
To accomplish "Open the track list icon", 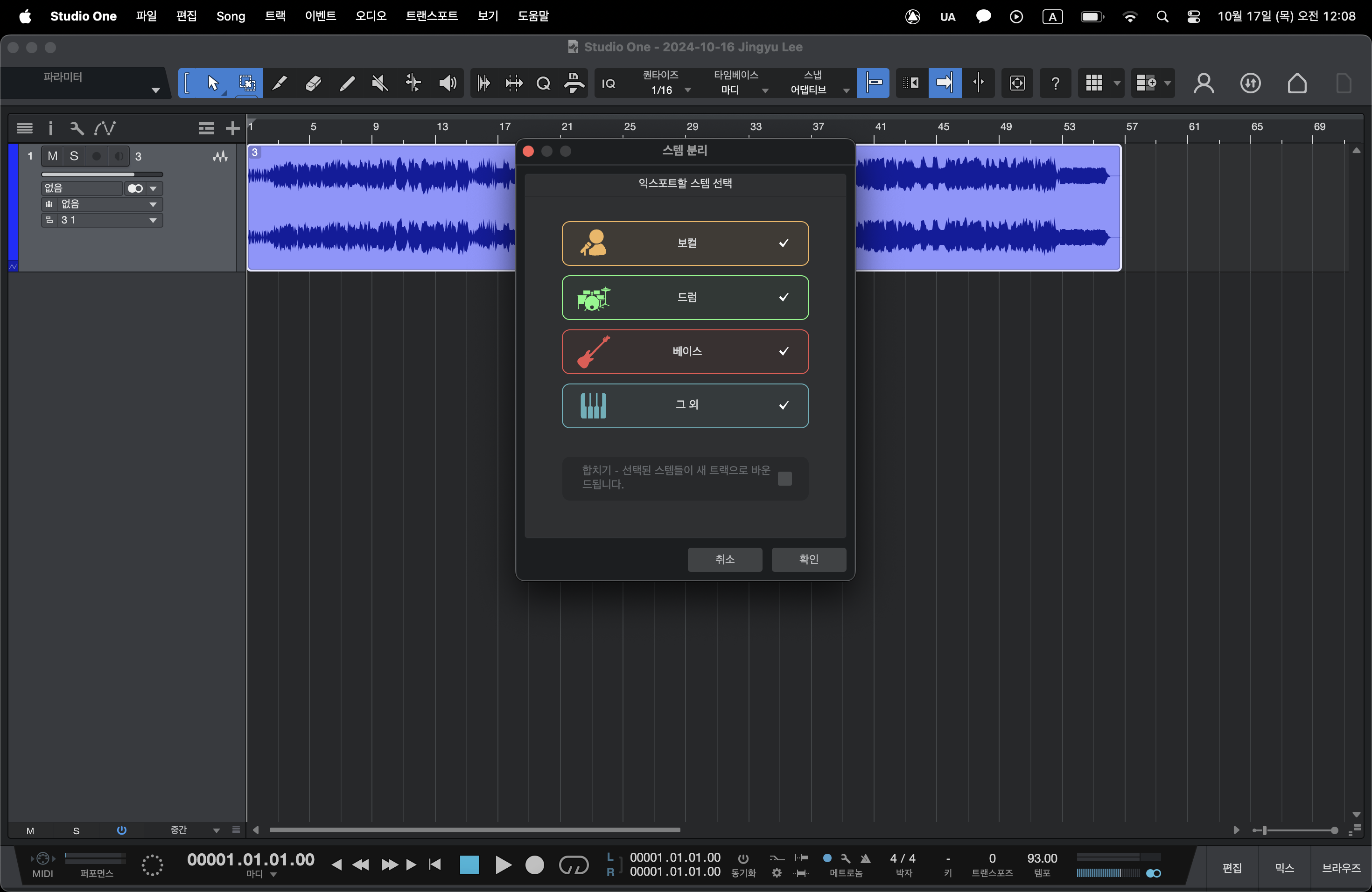I will 24,128.
